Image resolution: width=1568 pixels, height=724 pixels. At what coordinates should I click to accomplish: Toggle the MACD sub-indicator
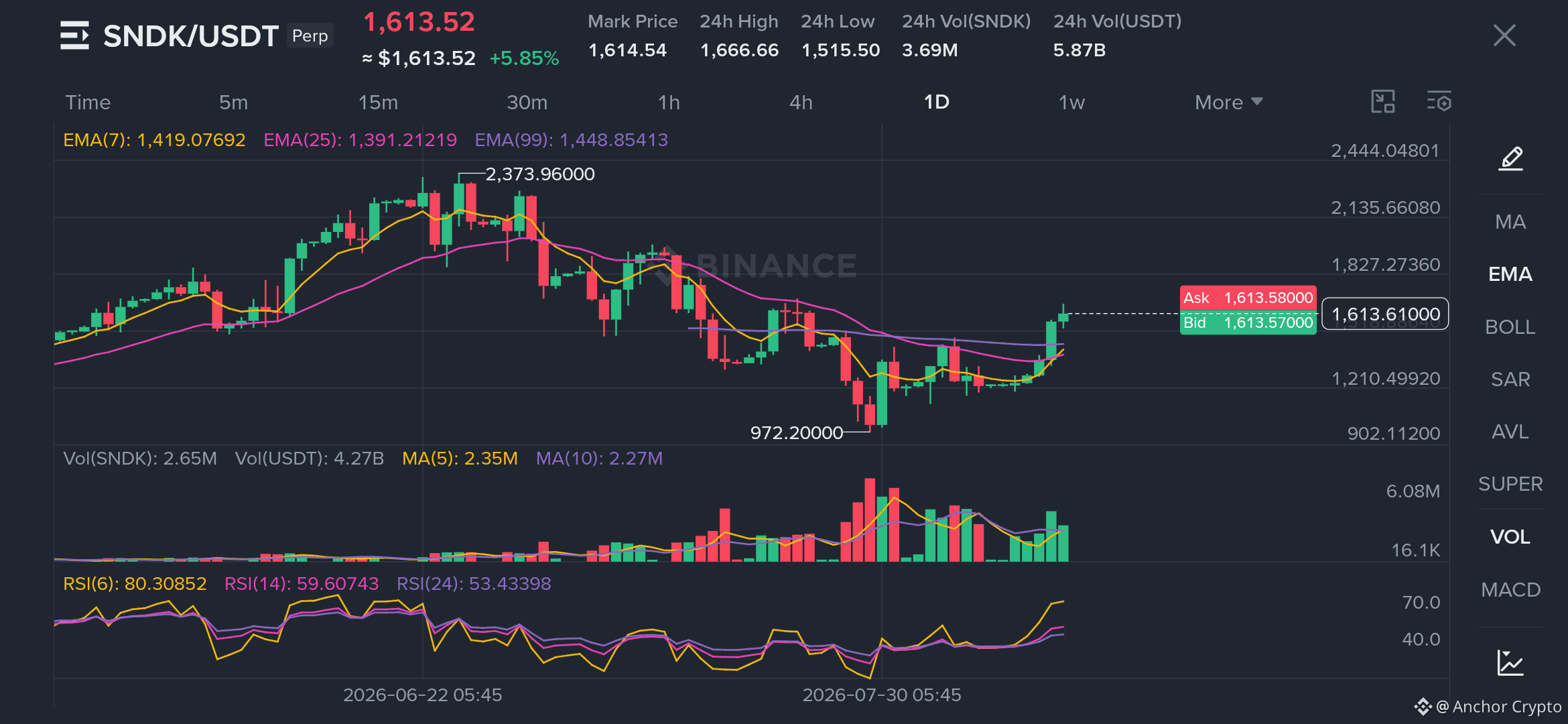(x=1510, y=589)
